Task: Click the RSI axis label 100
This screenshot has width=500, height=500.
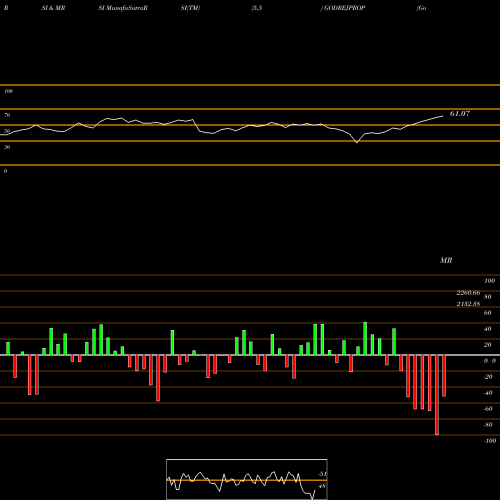Action: [x=8, y=91]
